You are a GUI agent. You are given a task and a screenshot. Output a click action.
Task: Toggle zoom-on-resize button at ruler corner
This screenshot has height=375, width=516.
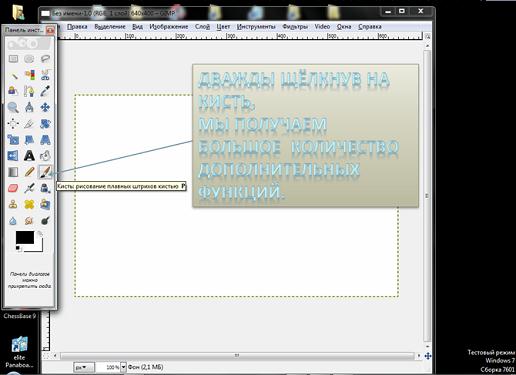click(427, 36)
